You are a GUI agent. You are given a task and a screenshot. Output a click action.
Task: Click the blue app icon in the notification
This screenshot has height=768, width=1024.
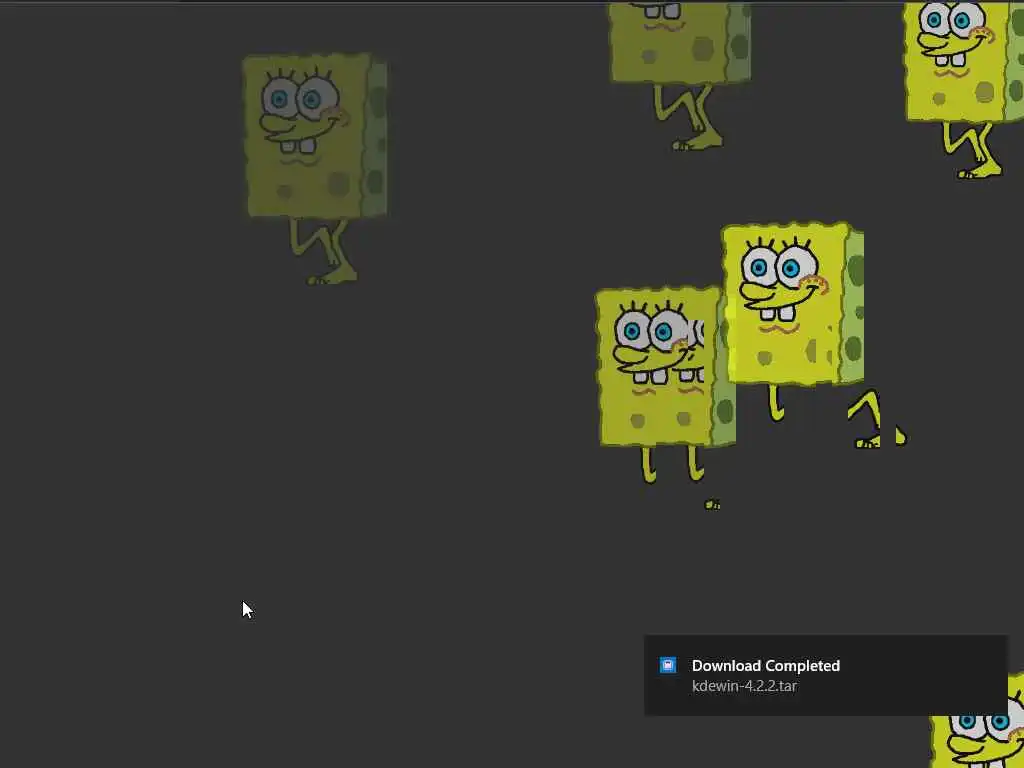click(x=667, y=665)
